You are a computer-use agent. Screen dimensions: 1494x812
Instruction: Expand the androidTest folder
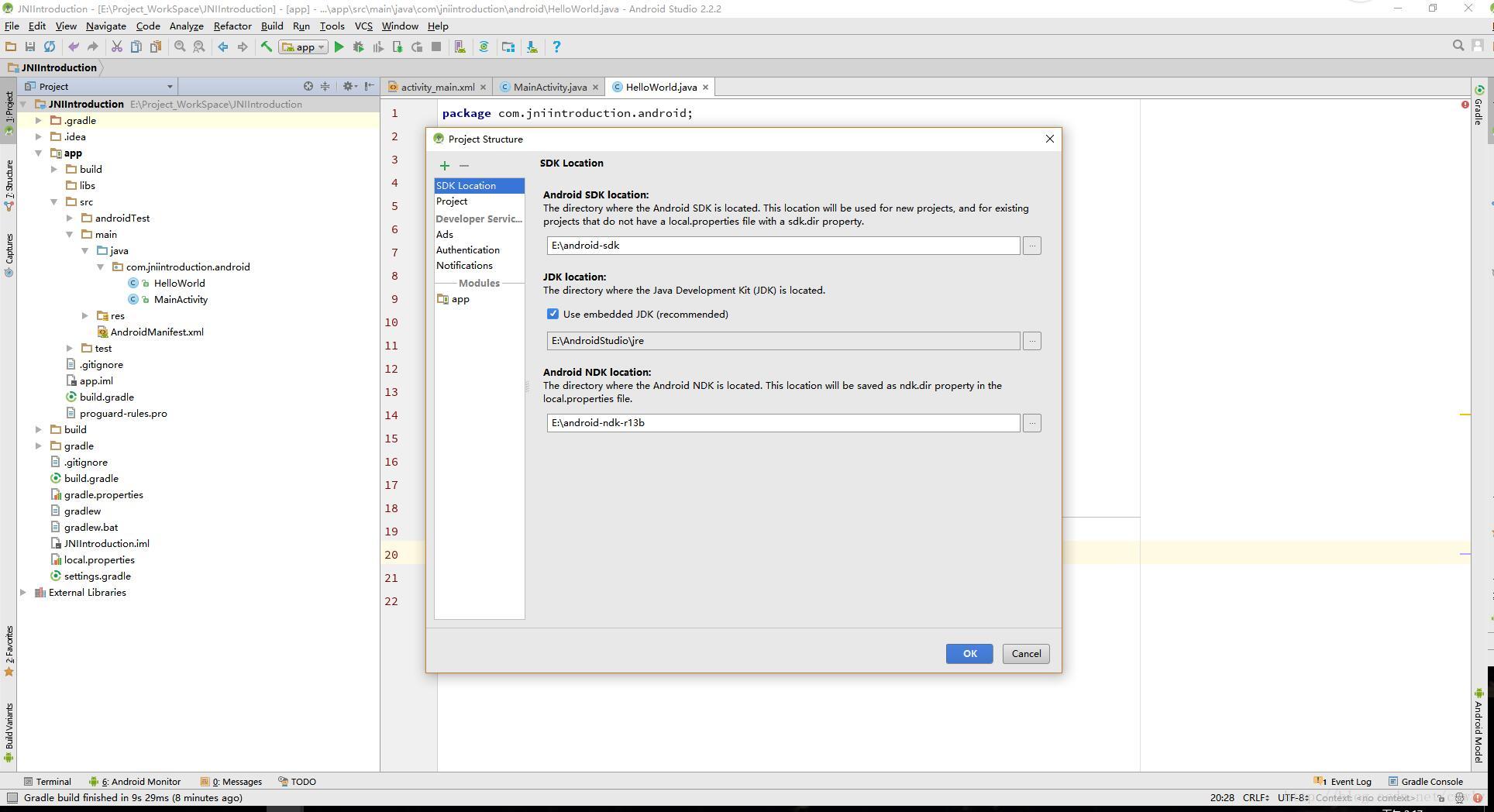point(70,218)
